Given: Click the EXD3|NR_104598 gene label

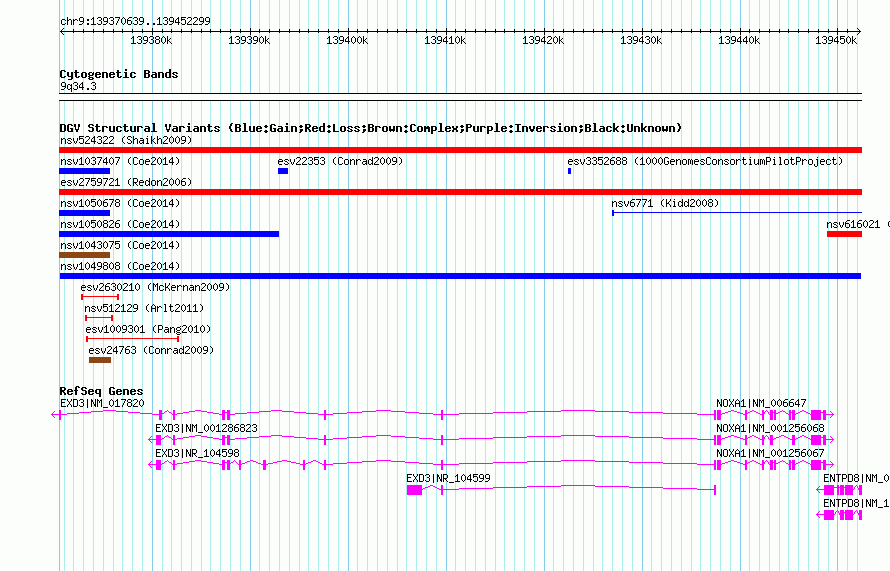Looking at the screenshot, I should (x=198, y=453).
